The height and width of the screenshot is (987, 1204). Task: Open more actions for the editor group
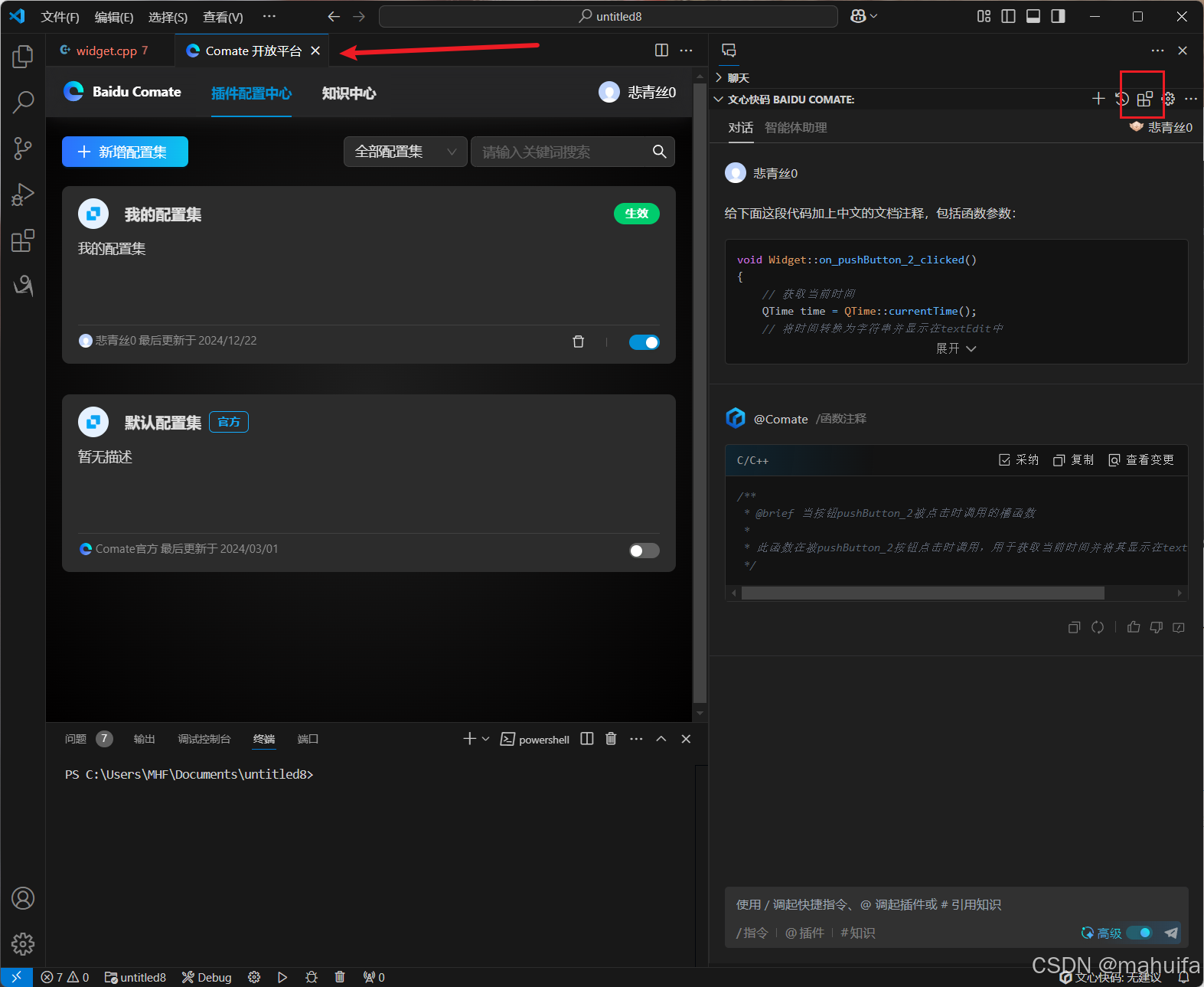(687, 51)
